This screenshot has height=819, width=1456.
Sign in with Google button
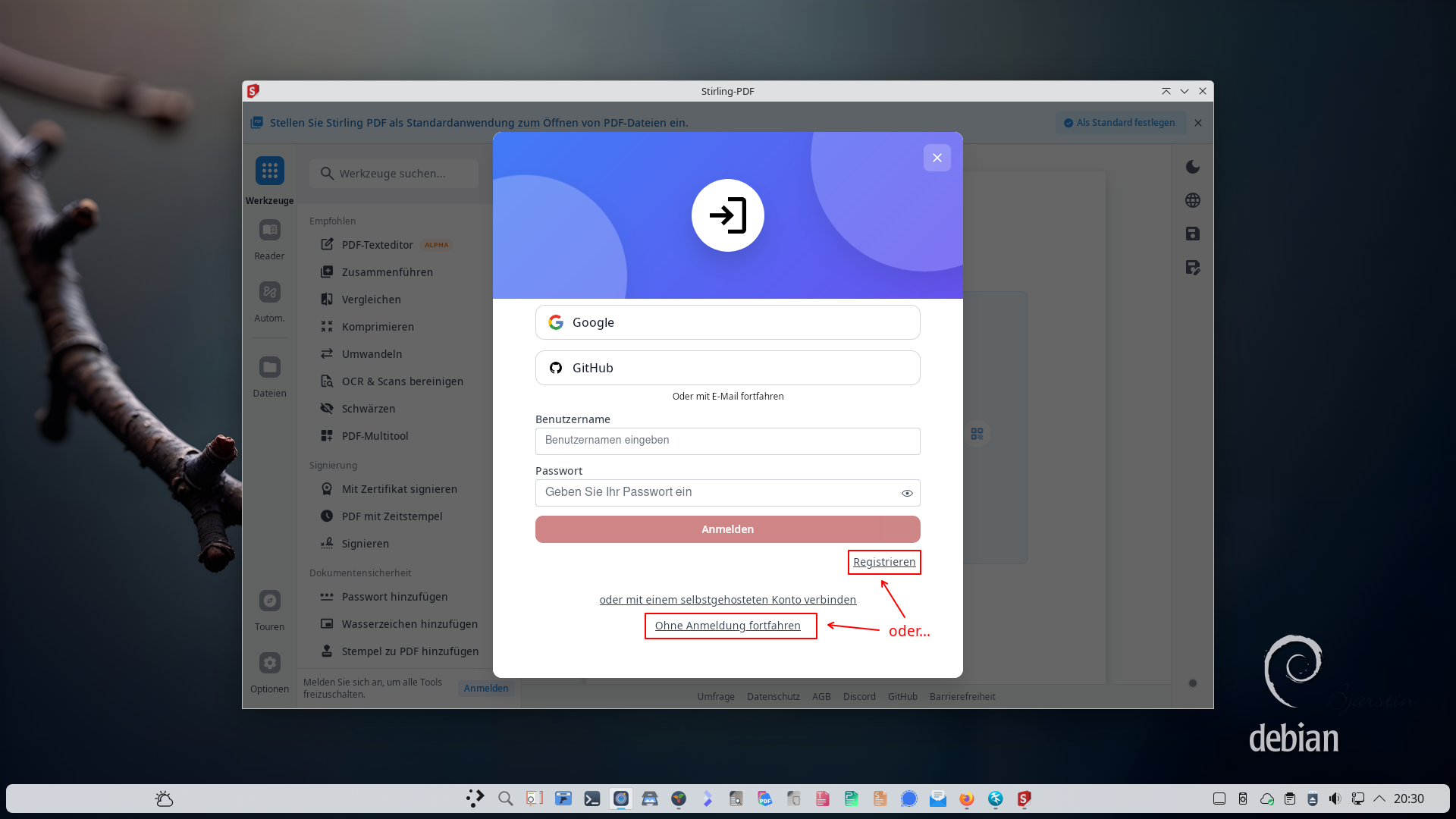coord(727,322)
